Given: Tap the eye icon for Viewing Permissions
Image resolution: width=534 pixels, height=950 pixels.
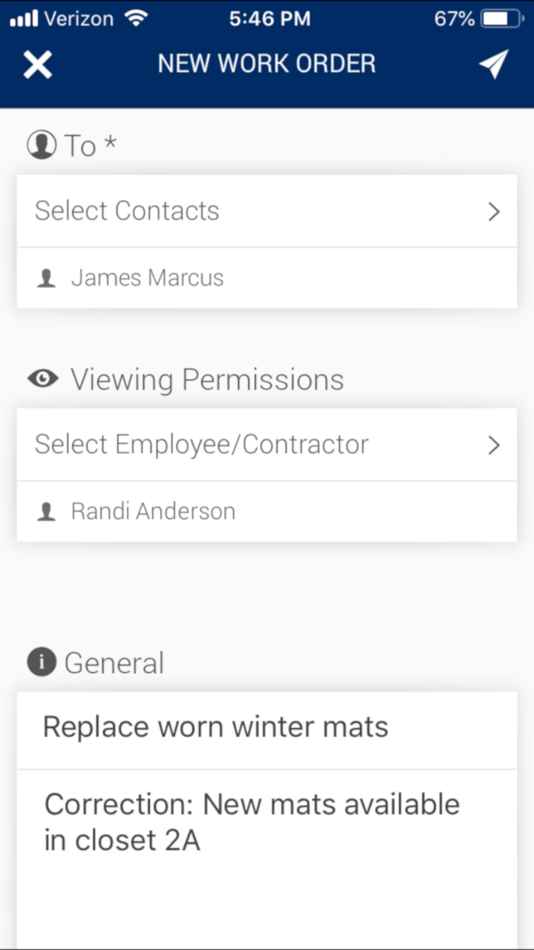Looking at the screenshot, I should (x=43, y=379).
